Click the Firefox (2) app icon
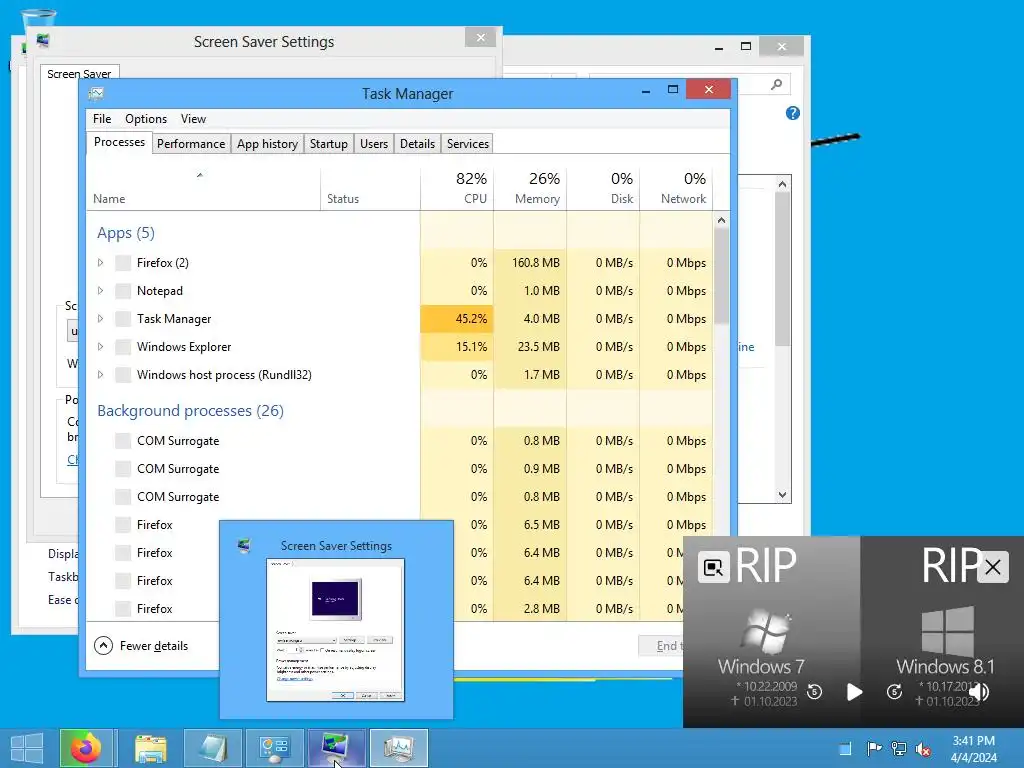This screenshot has width=1024, height=768. pos(123,263)
